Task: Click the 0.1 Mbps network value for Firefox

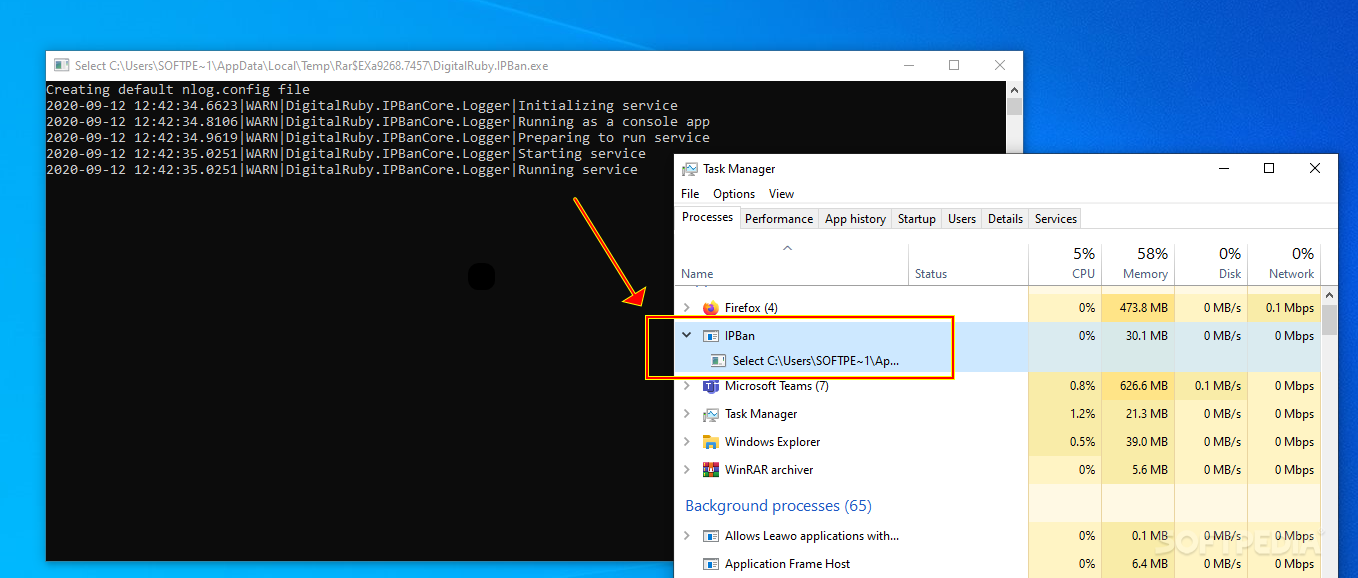Action: click(x=1290, y=308)
